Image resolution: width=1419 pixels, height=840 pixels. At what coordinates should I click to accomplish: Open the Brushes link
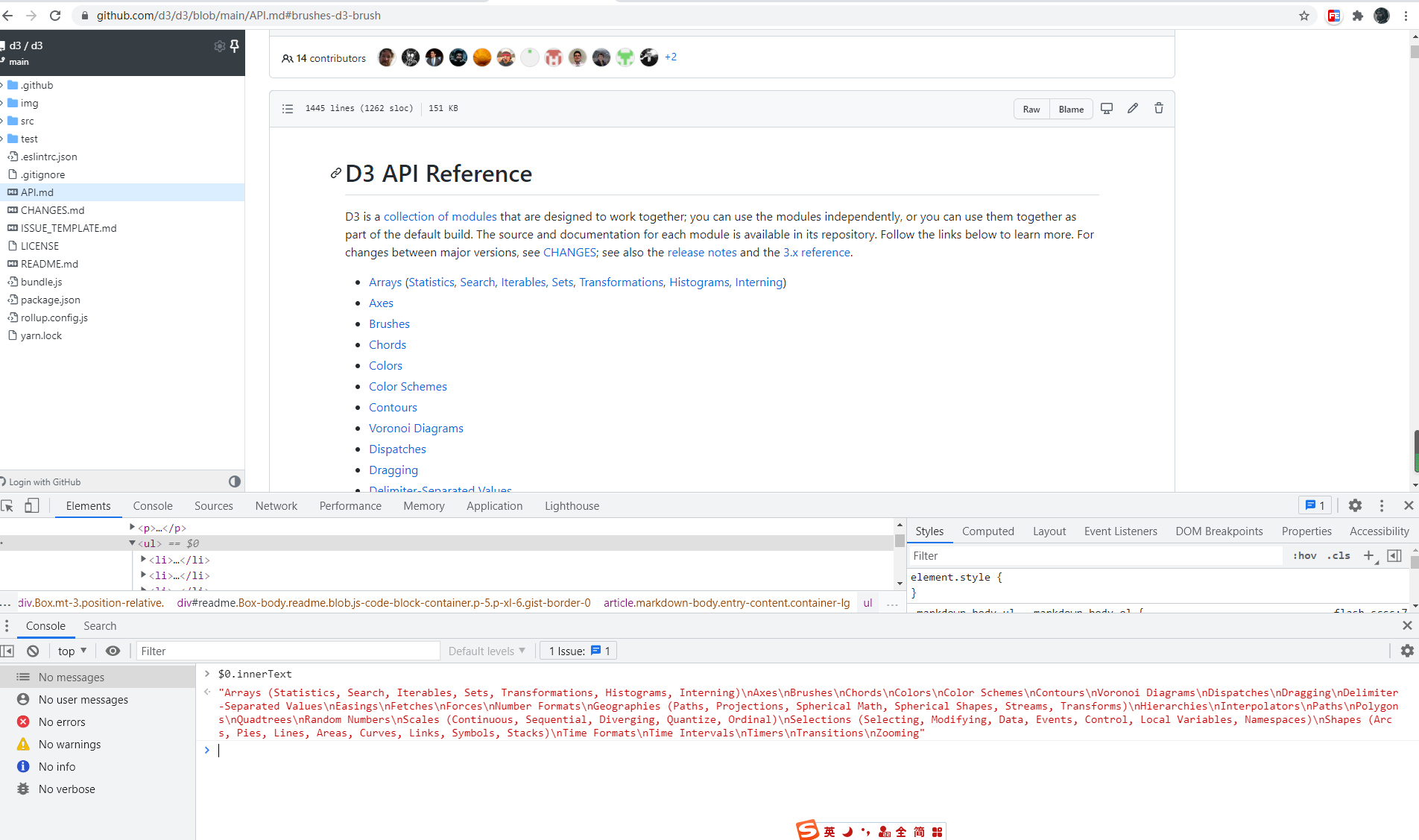(x=389, y=324)
